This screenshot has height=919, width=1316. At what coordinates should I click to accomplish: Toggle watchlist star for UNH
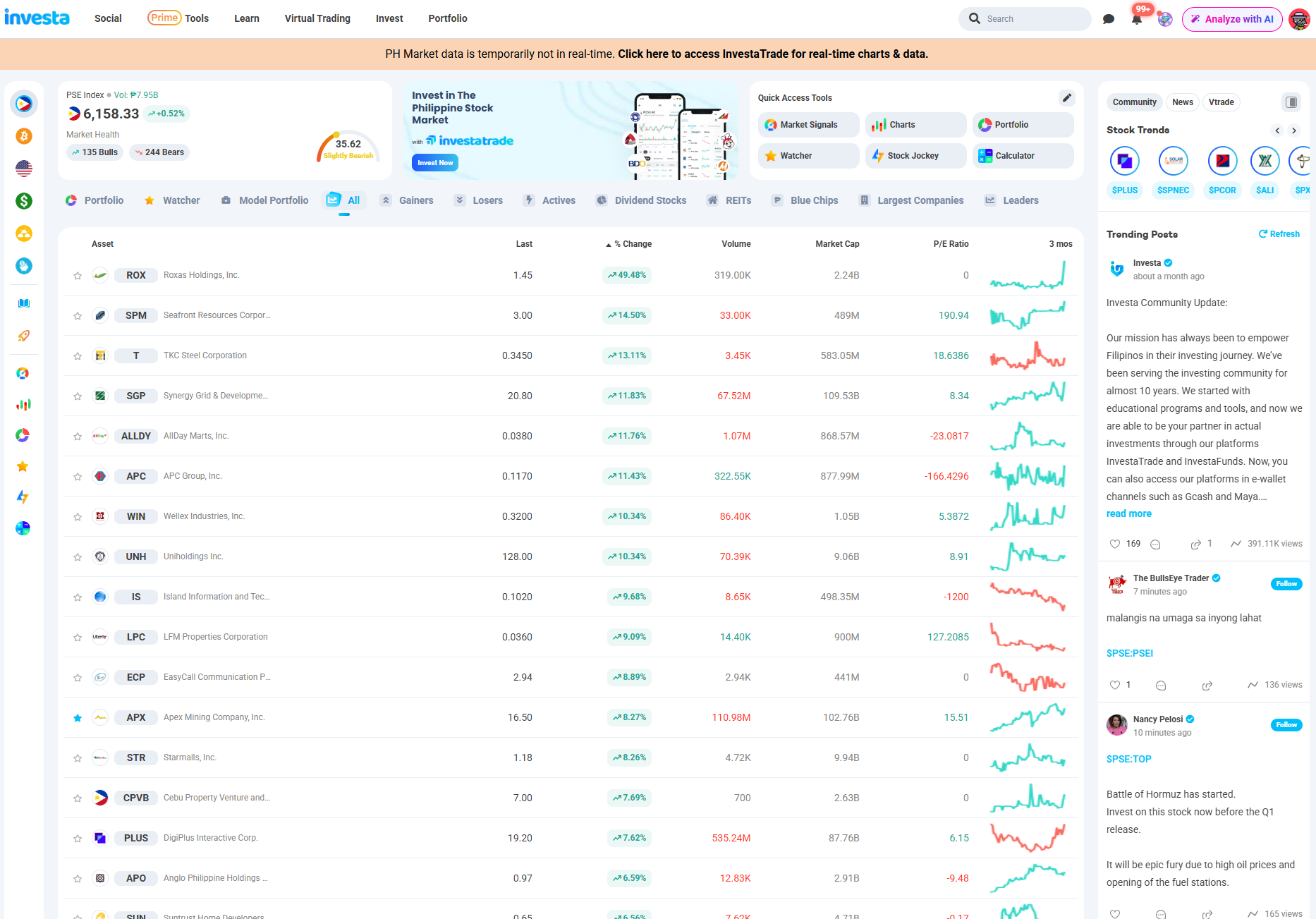pos(78,557)
